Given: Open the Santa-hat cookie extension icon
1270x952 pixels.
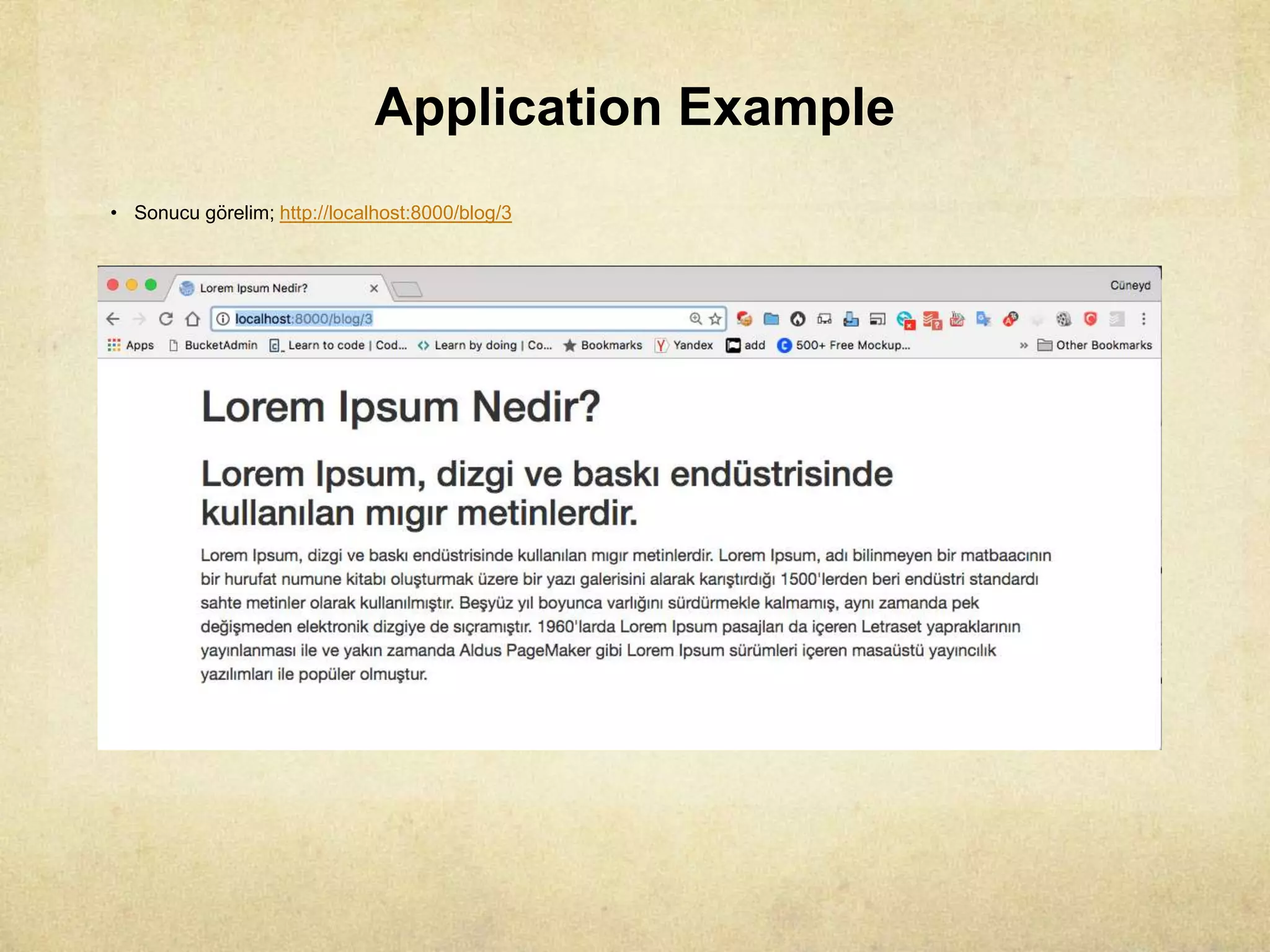Looking at the screenshot, I should tap(744, 319).
